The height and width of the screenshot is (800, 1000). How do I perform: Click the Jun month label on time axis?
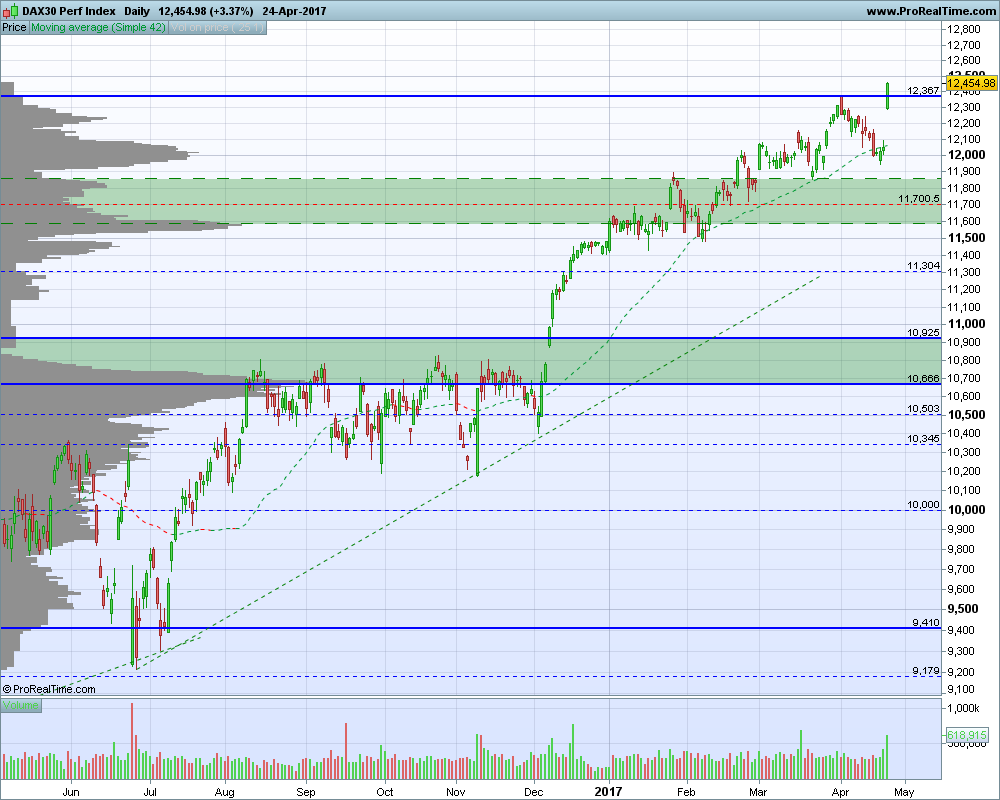pyautogui.click(x=71, y=792)
